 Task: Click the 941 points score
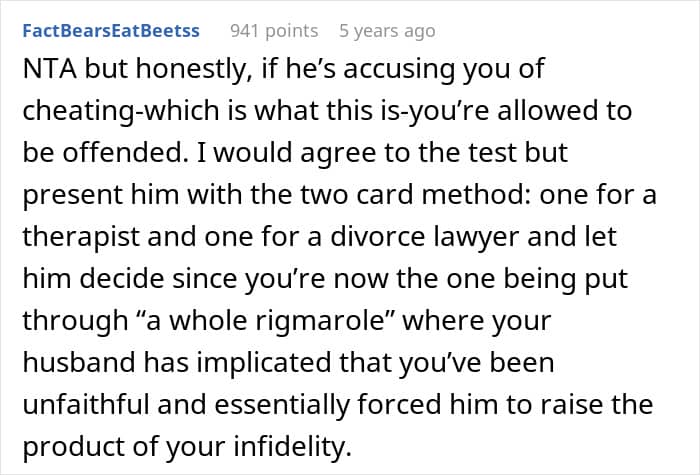pos(274,31)
